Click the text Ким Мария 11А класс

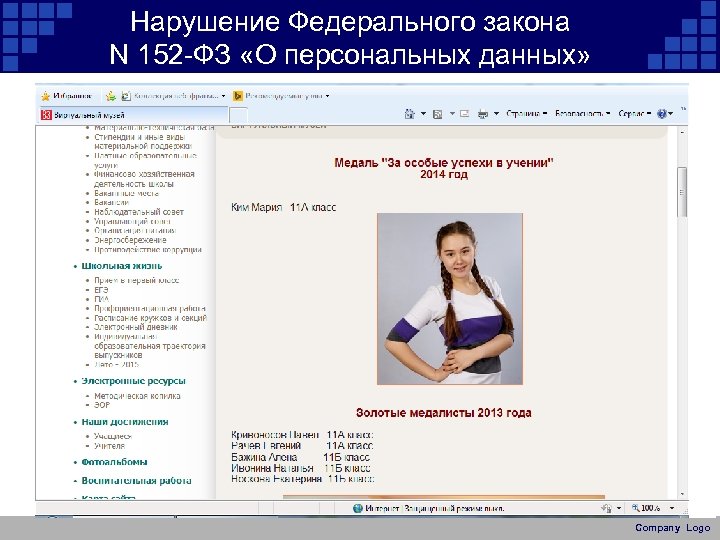click(283, 208)
